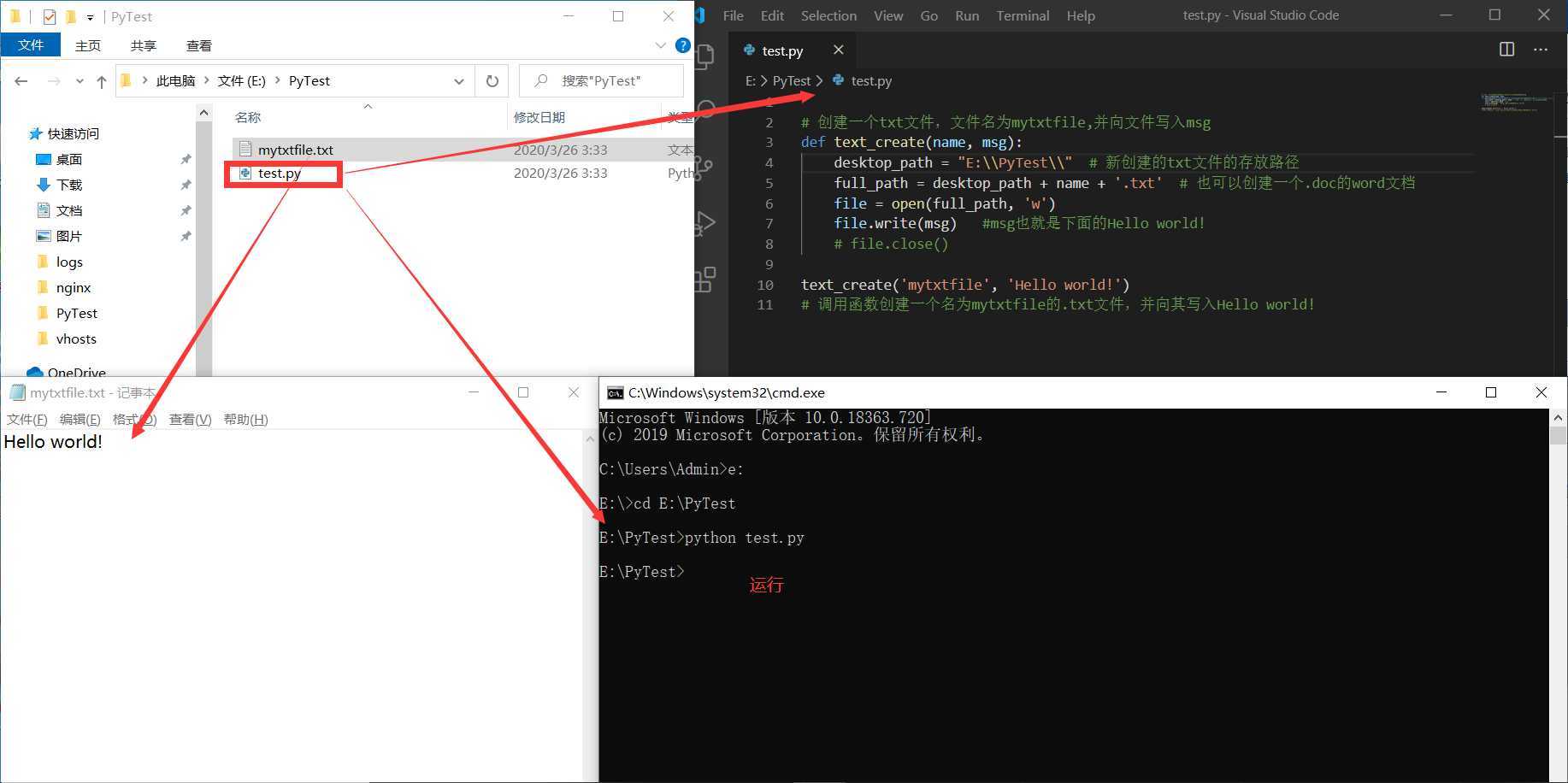Screen dimensions: 1568x783
Task: Open VS Code Explorer files icon
Action: point(705,56)
